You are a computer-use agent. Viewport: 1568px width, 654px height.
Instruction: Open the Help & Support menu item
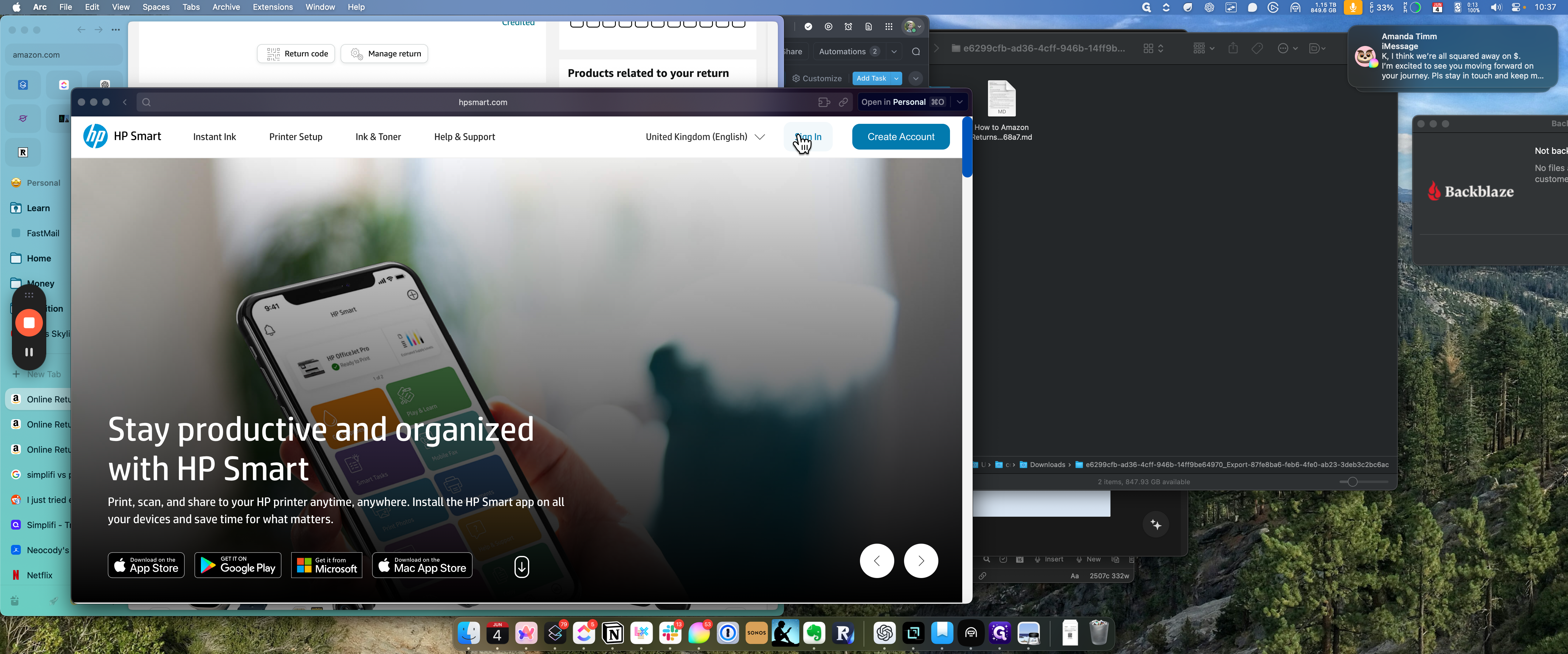[465, 137]
